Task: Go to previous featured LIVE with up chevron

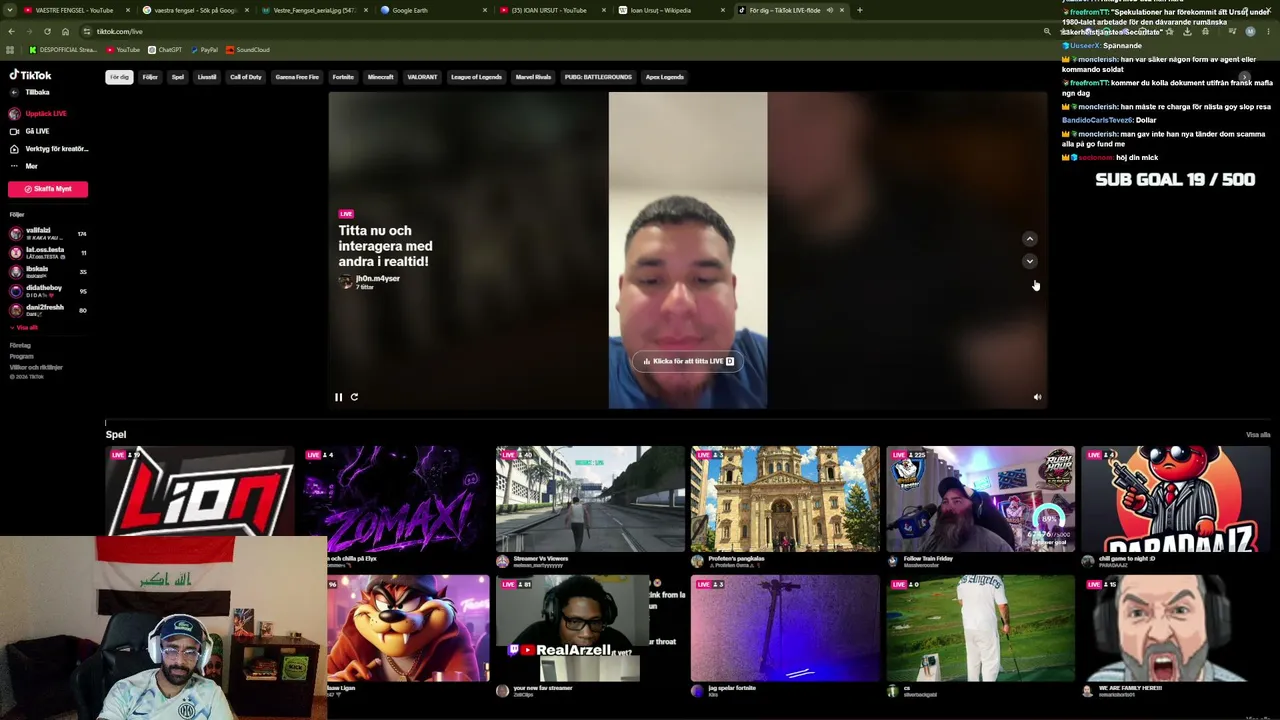Action: pos(1029,239)
